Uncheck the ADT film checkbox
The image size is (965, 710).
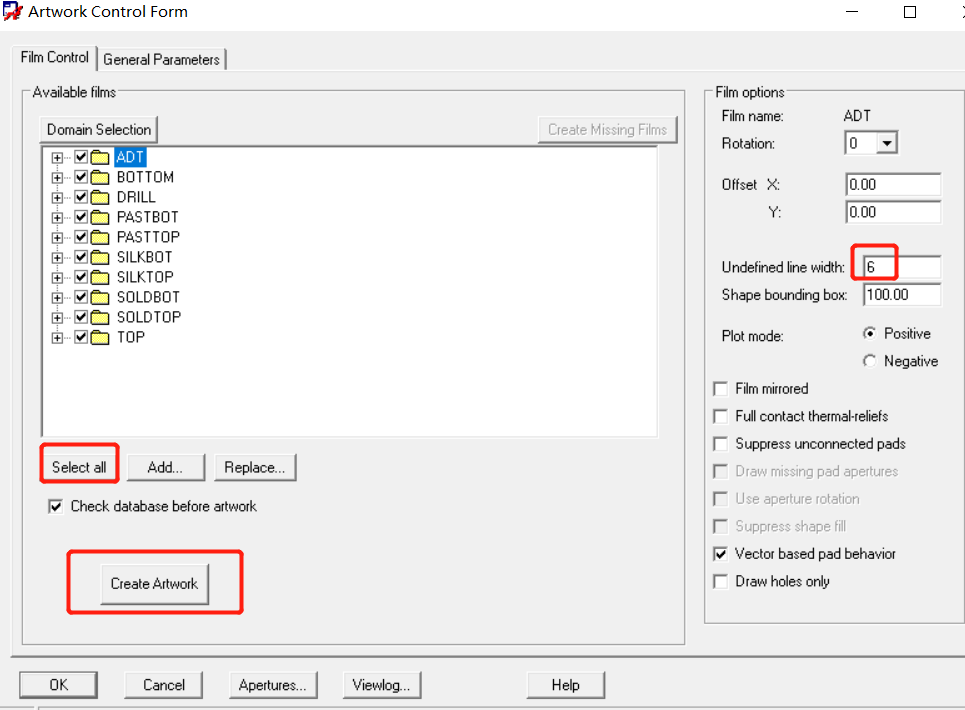point(81,157)
